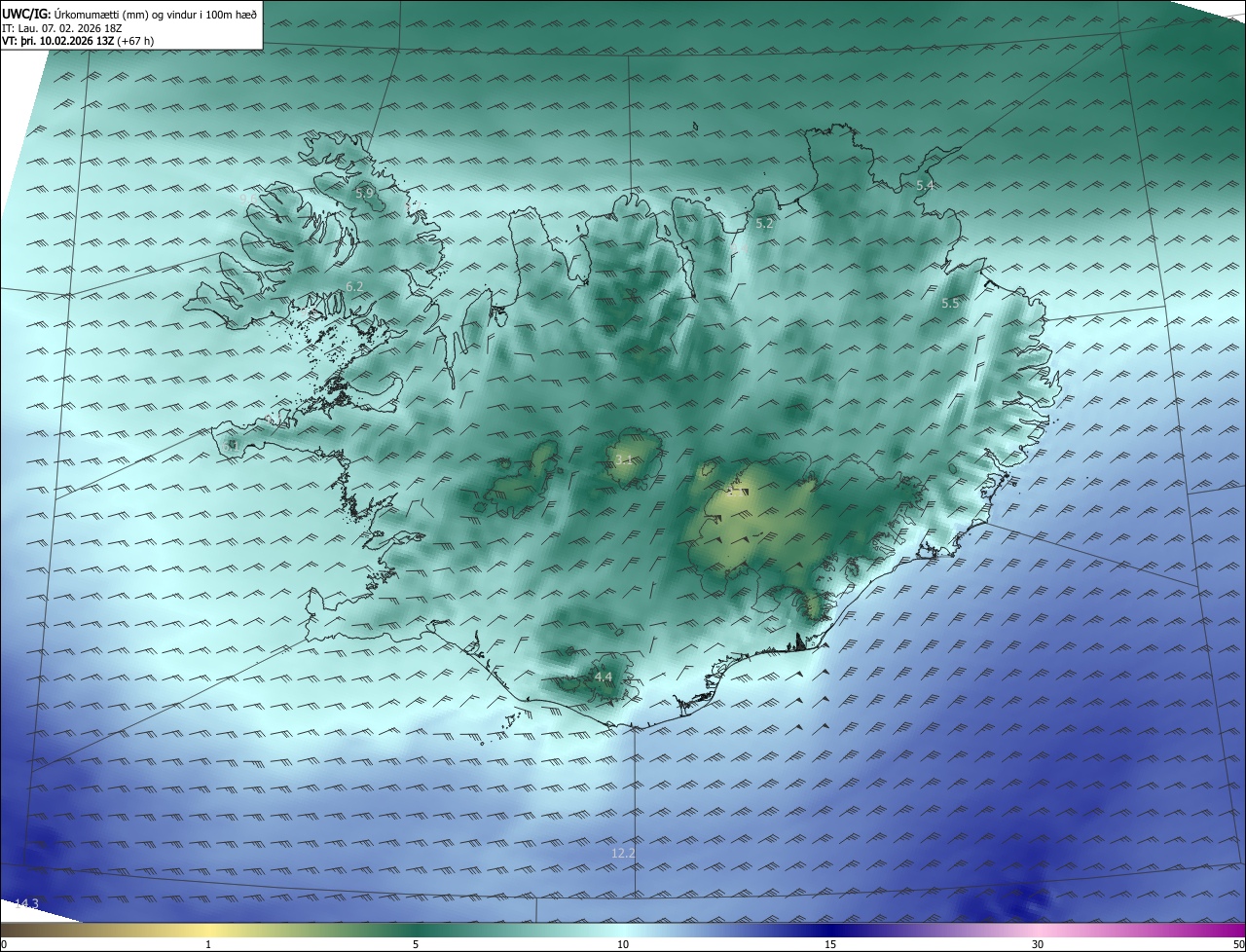This screenshot has height=952, width=1246.
Task: Click the 5.5 value label in east Iceland
Action: pyautogui.click(x=951, y=304)
